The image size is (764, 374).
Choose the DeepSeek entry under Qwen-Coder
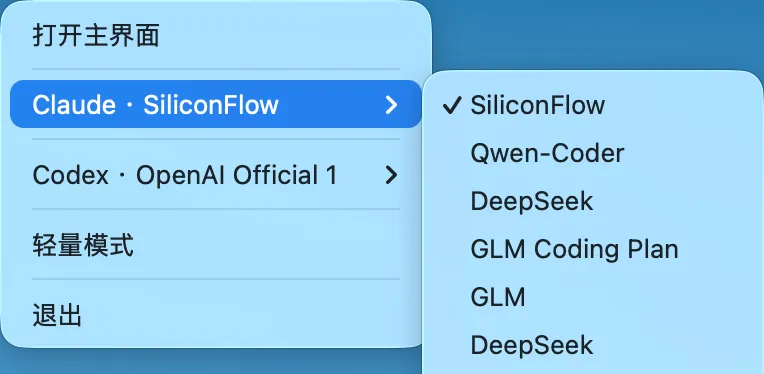(x=592, y=201)
